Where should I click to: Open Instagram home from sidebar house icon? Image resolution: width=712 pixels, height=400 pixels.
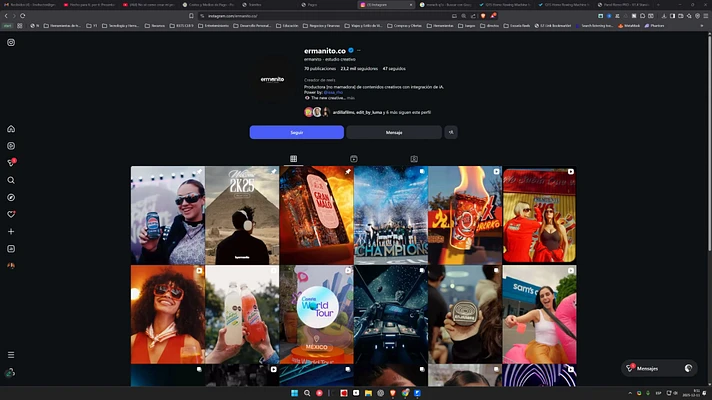click(11, 129)
